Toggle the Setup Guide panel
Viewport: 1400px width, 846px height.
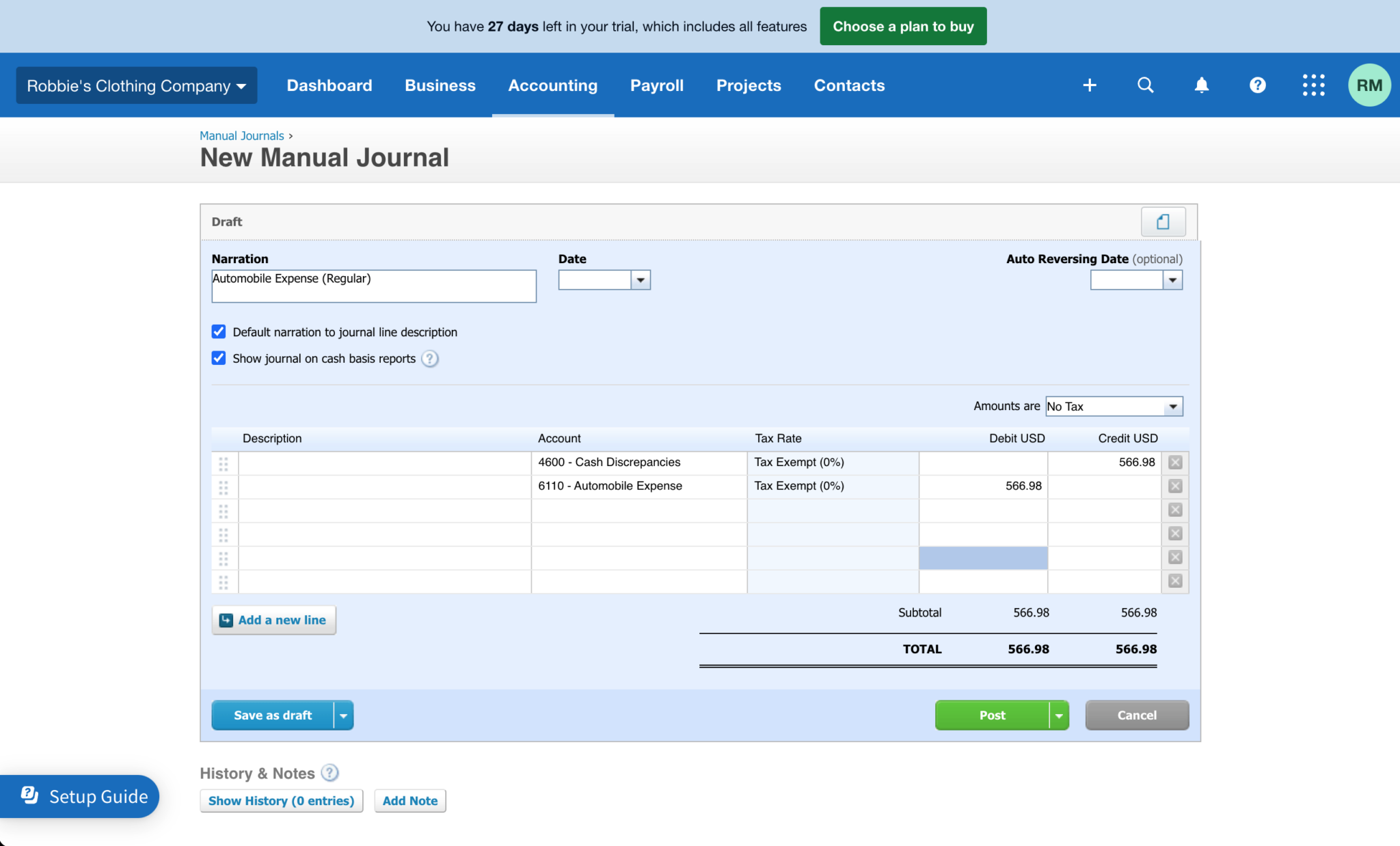click(80, 796)
